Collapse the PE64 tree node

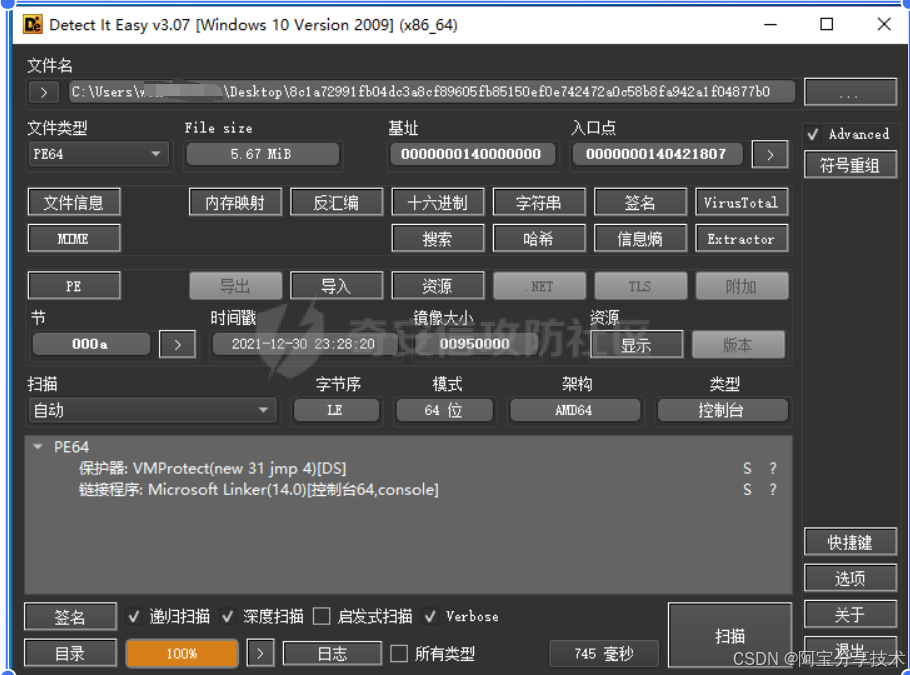tap(38, 447)
